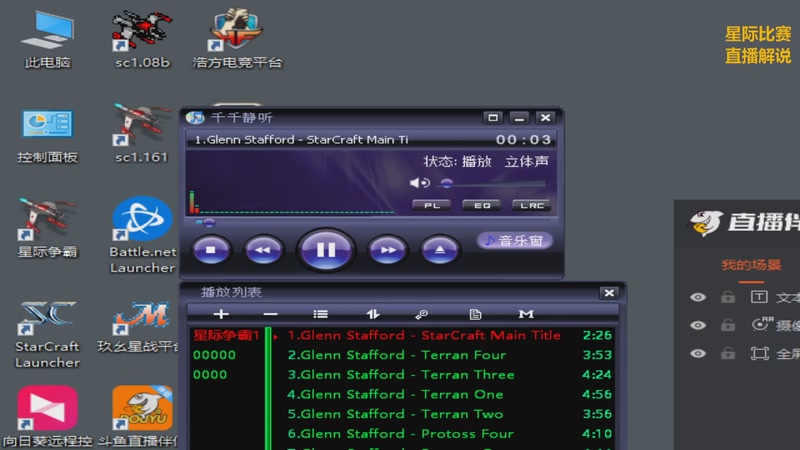The height and width of the screenshot is (450, 800).
Task: Toggle visibility eye of 文本 source
Action: (x=698, y=297)
